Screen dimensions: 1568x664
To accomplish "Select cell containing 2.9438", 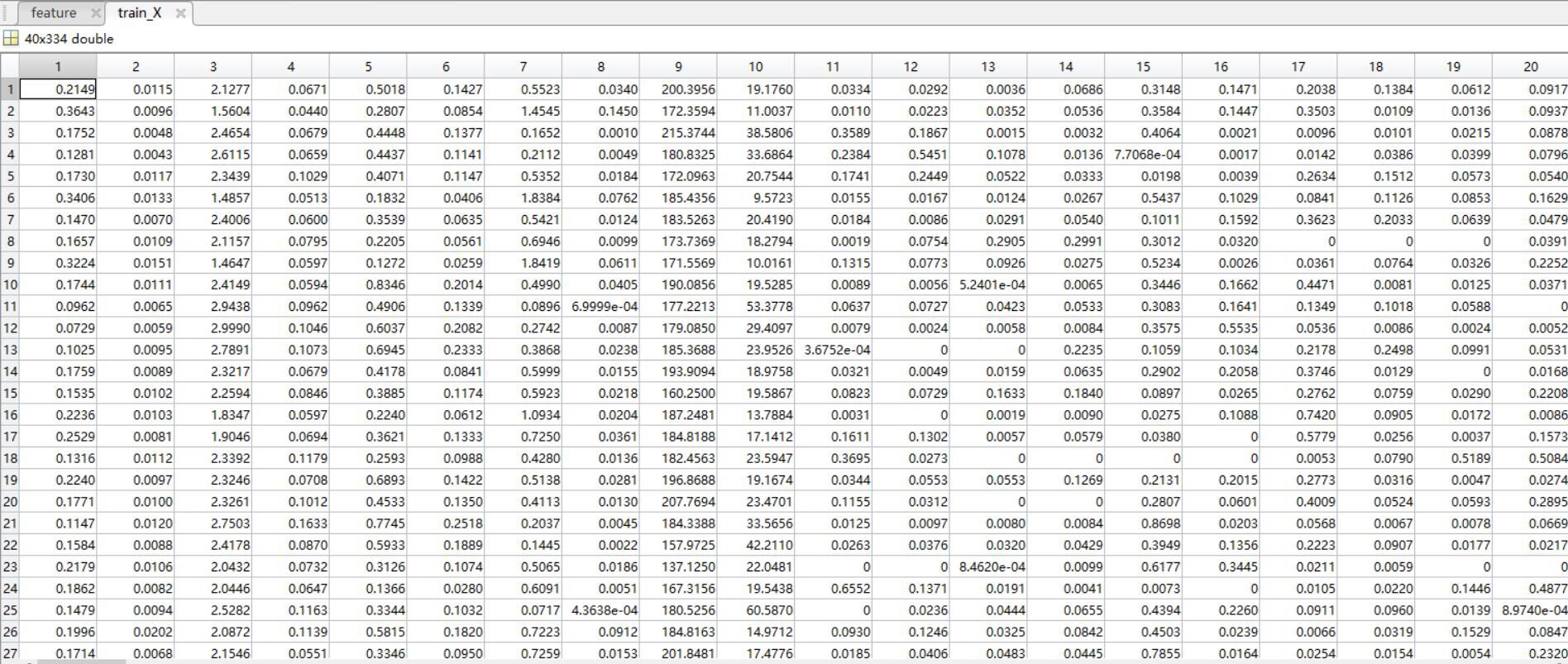I will (x=213, y=306).
